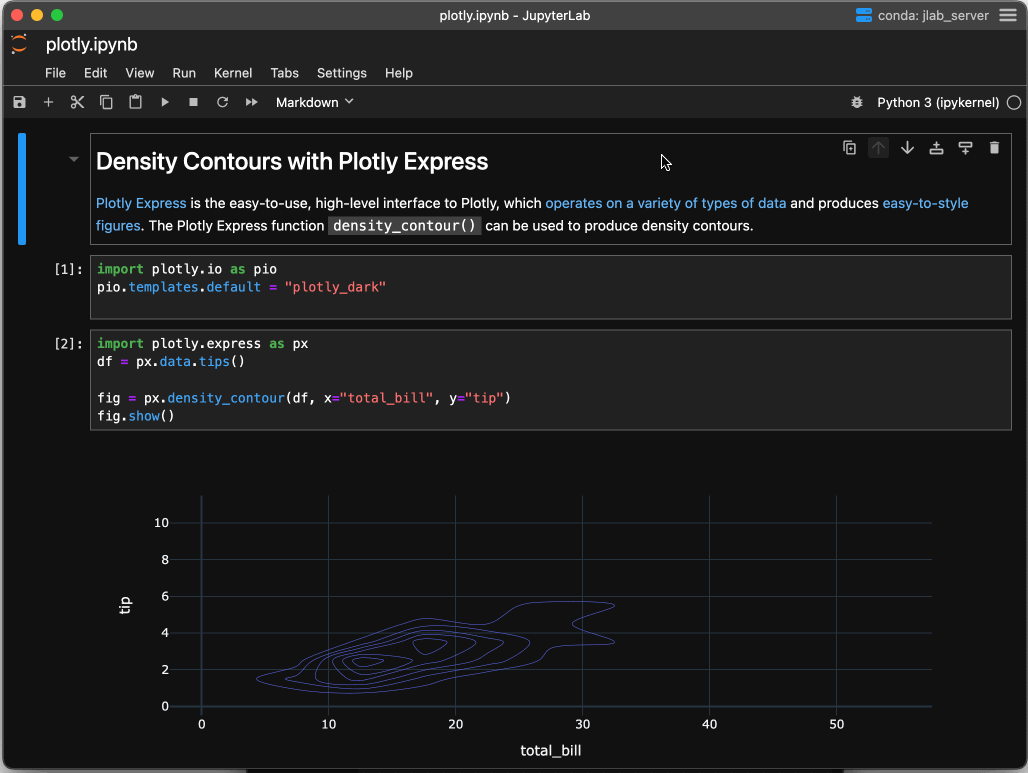
Task: Restart the kernel with the refresh icon
Action: [222, 102]
